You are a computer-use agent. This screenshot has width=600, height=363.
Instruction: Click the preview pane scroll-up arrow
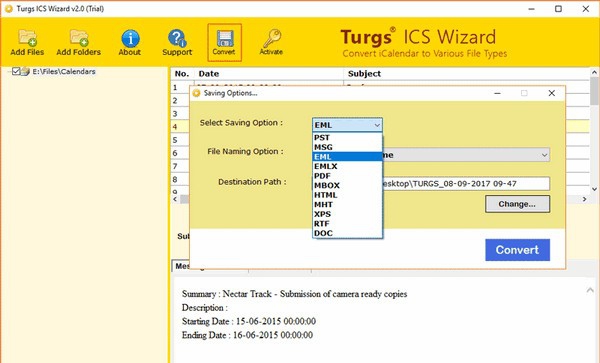coord(590,290)
